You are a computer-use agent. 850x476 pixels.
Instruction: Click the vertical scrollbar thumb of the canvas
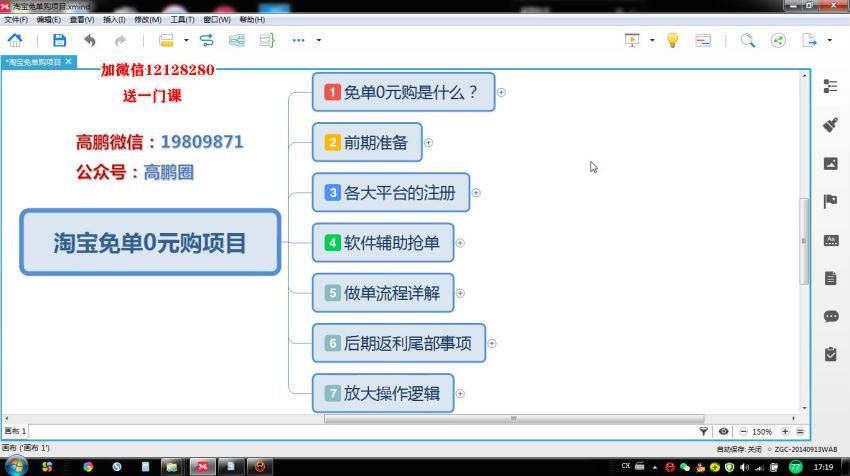pos(804,241)
